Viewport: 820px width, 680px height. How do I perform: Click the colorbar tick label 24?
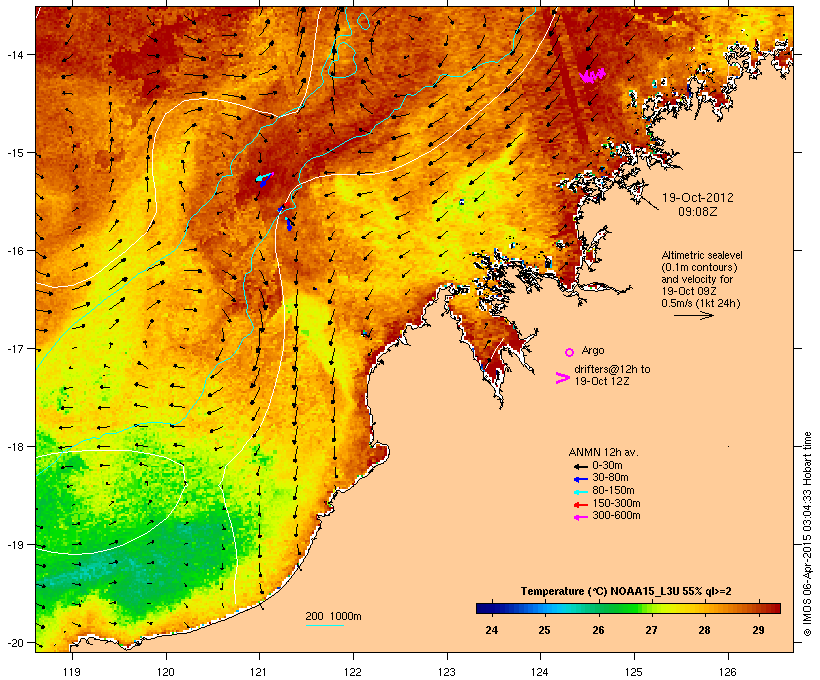(491, 630)
